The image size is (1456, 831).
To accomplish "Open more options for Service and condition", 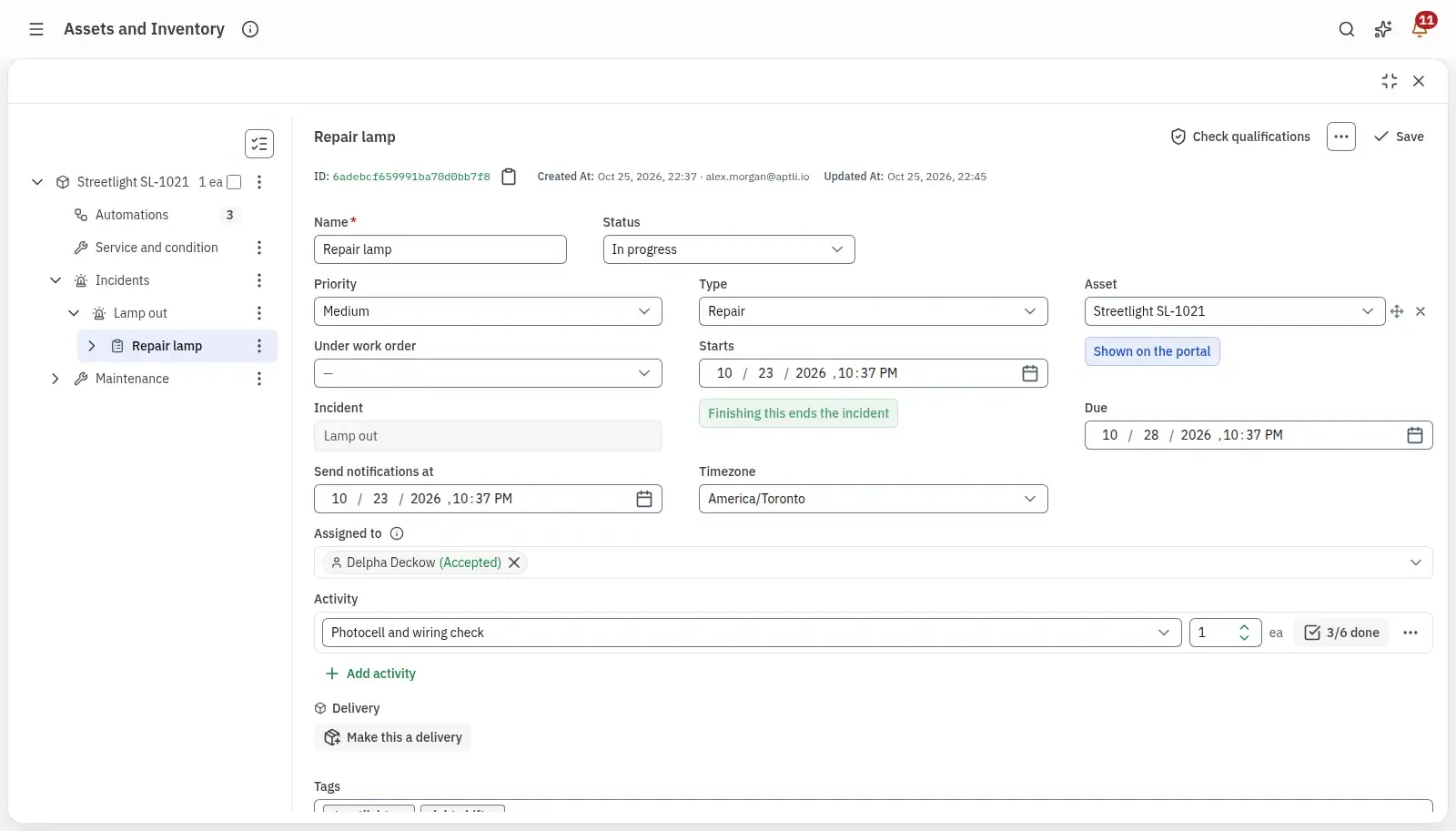I will pos(259,248).
